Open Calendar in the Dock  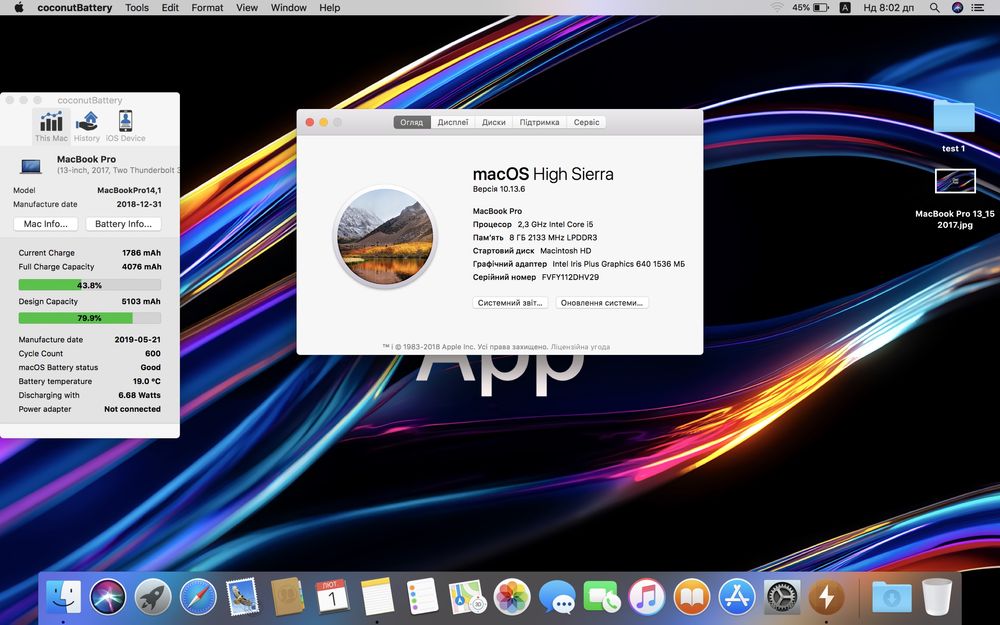332,598
